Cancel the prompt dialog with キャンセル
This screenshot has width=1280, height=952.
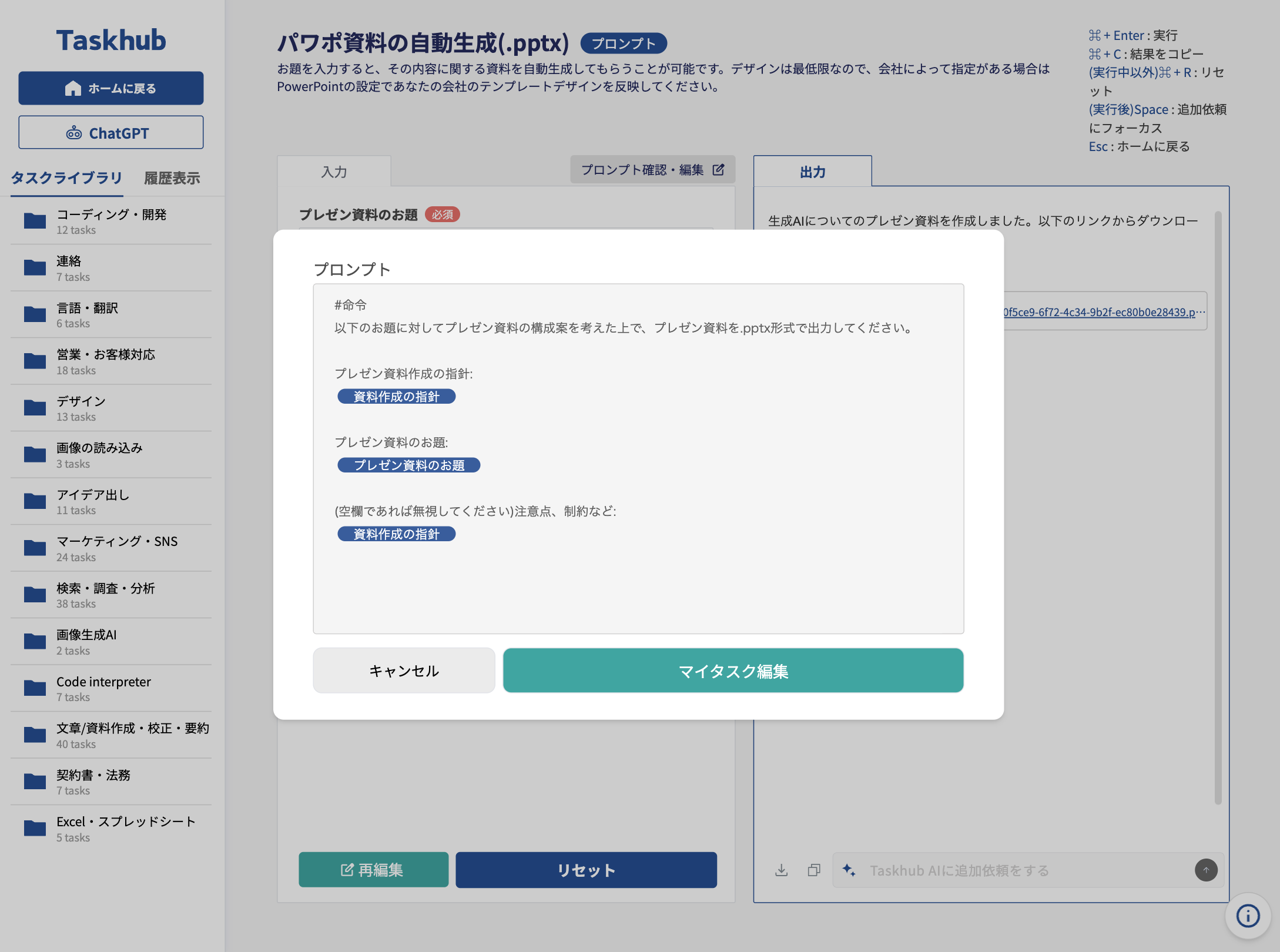(x=403, y=670)
